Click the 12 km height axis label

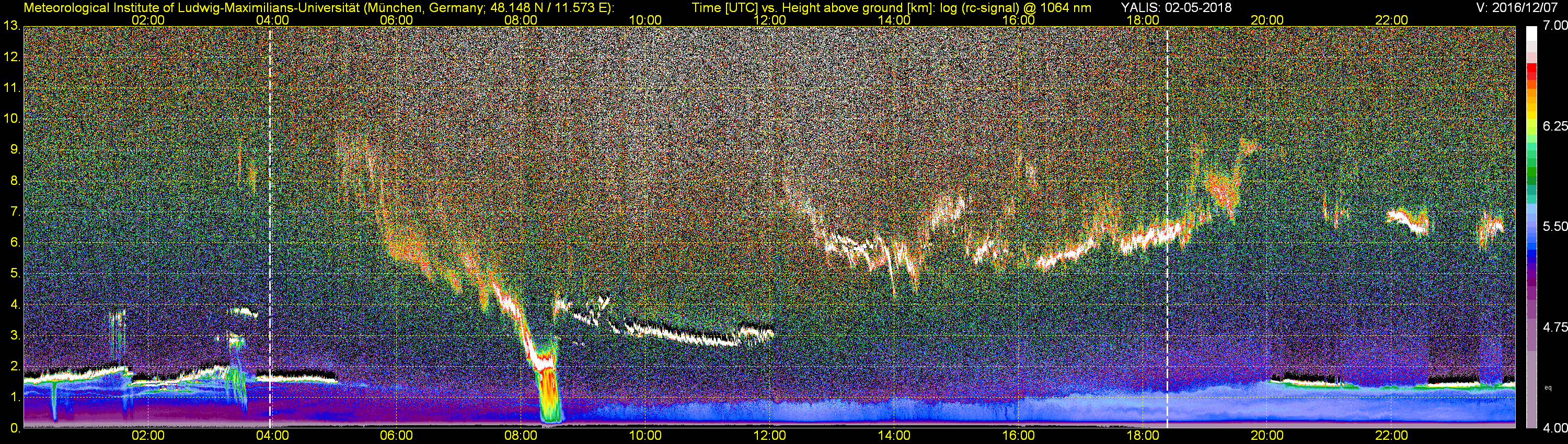11,57
